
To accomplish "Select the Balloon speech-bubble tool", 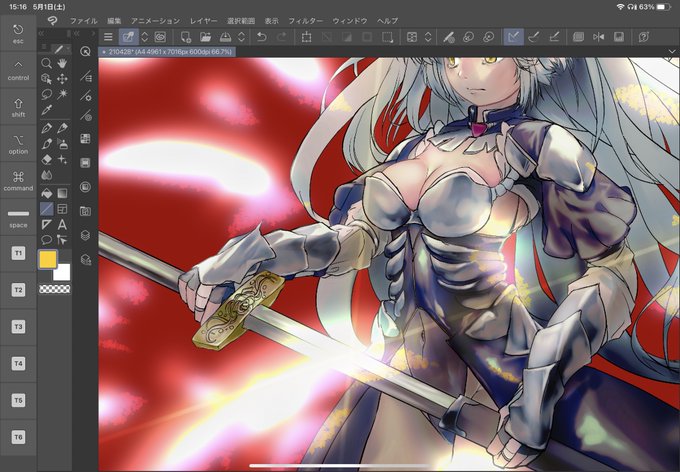I will coord(46,239).
